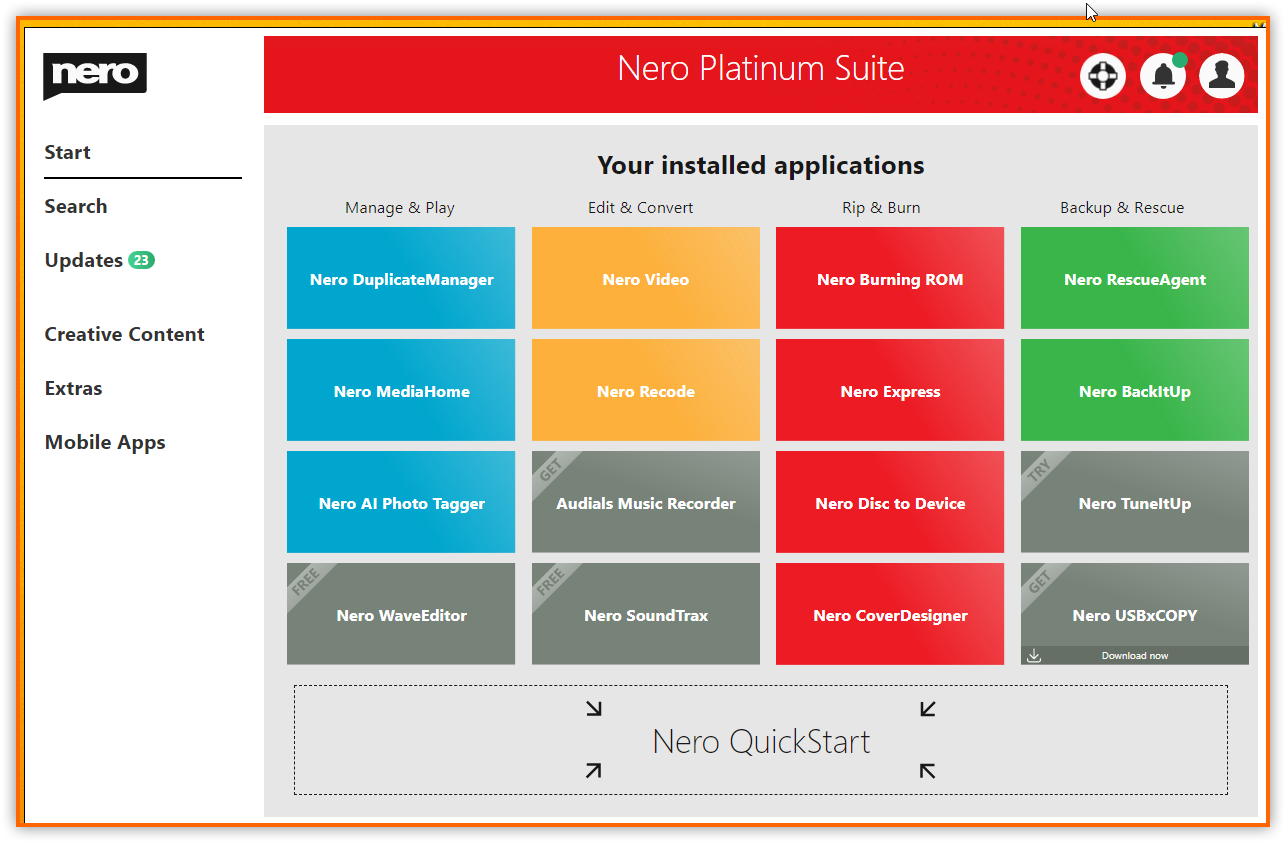Open Nero TuneItUp trial tile
This screenshot has height=843, width=1286.
(x=1135, y=502)
